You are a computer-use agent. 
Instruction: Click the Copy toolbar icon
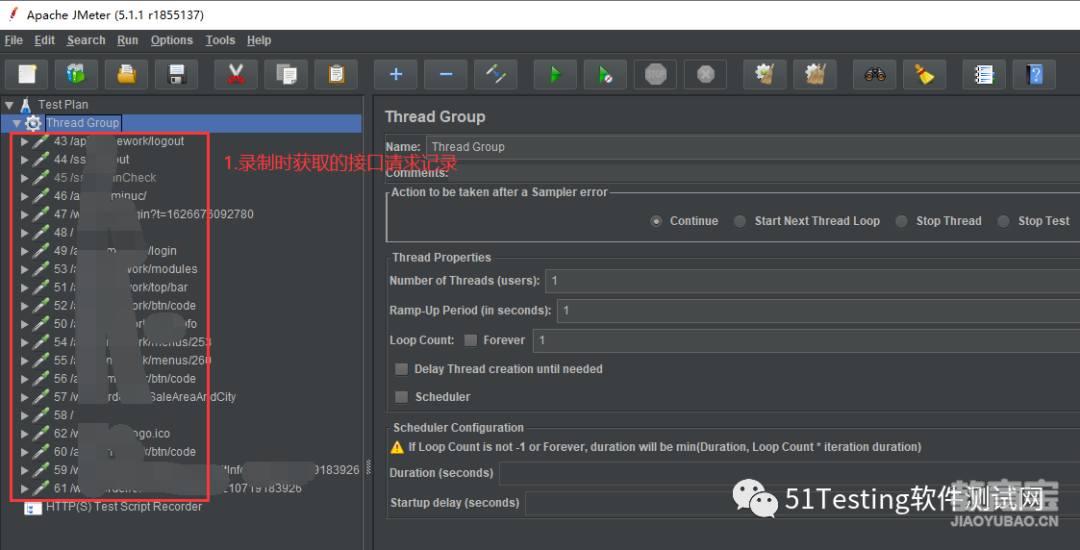pyautogui.click(x=286, y=74)
